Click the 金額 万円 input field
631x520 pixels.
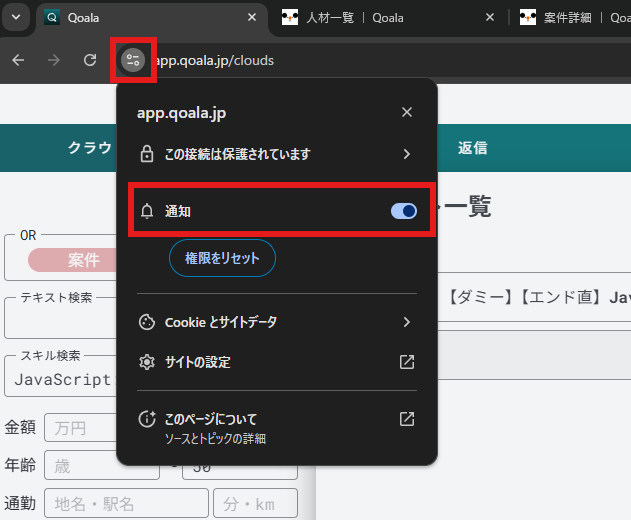pyautogui.click(x=78, y=429)
